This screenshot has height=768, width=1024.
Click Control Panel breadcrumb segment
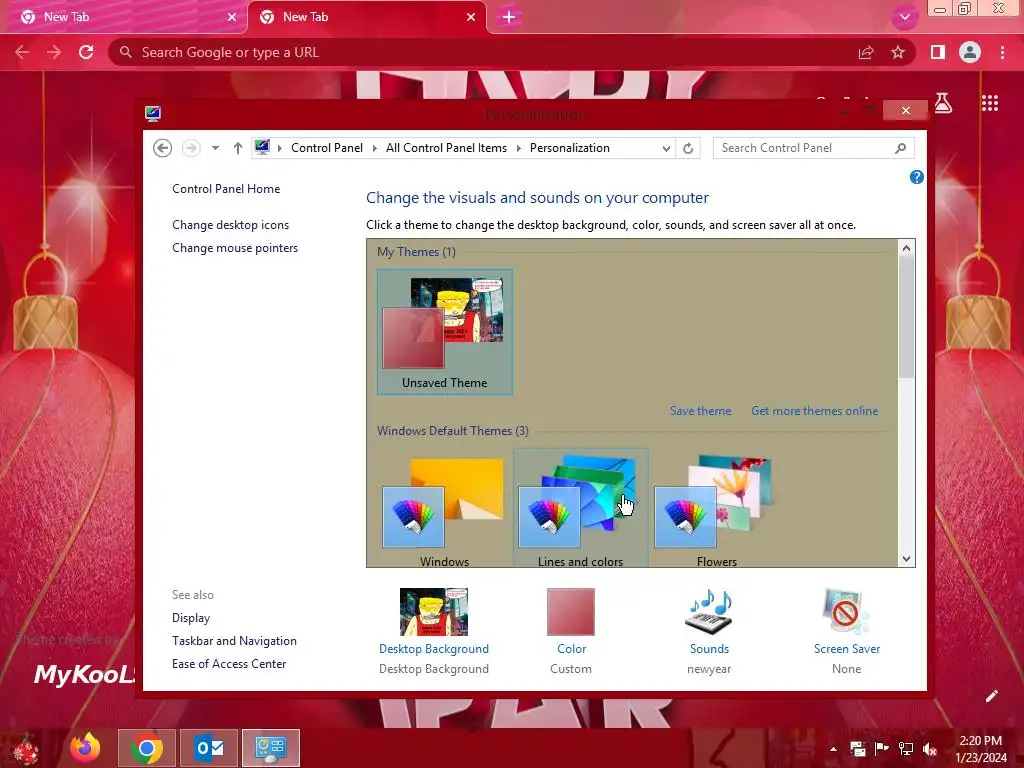coord(327,148)
